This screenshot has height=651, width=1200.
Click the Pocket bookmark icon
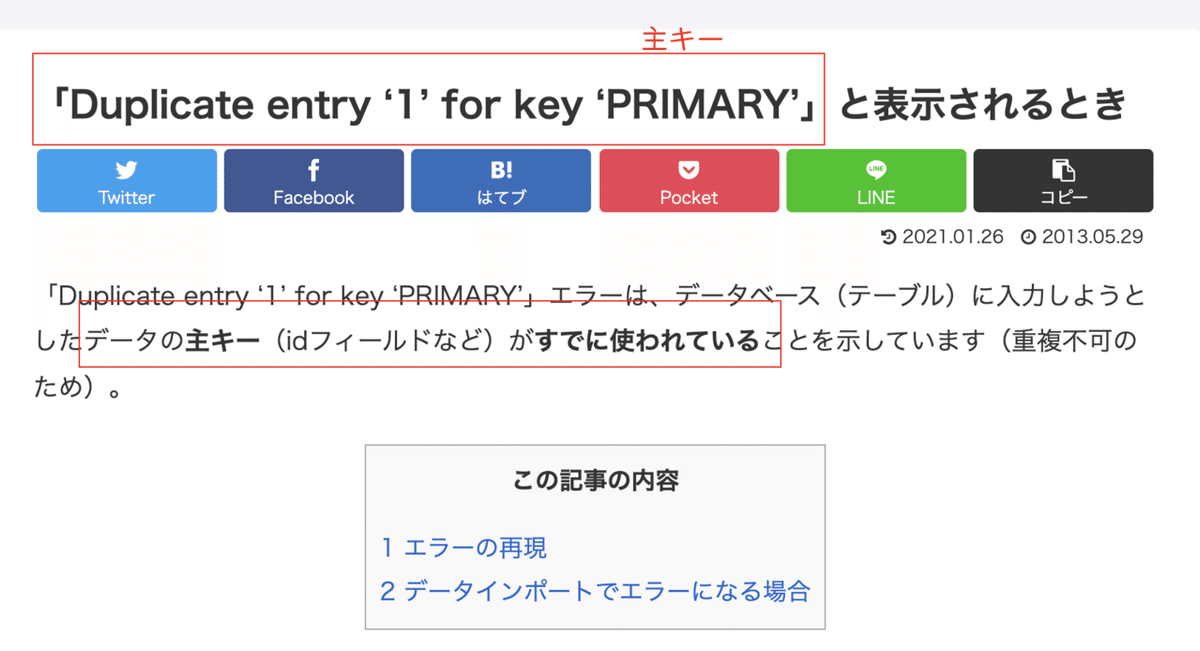pos(689,168)
